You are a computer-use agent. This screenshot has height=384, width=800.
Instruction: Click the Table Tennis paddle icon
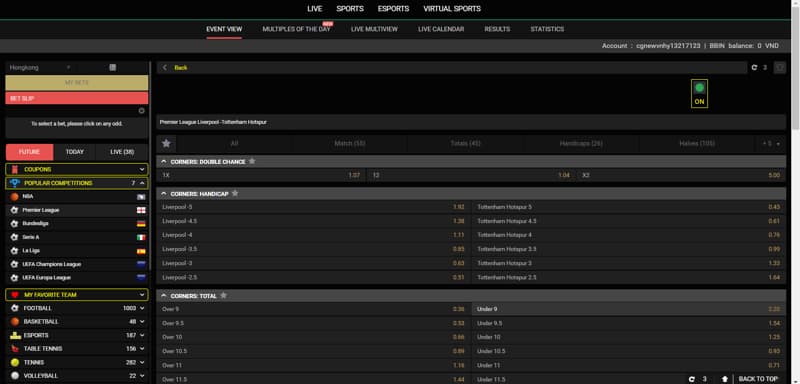click(14, 349)
